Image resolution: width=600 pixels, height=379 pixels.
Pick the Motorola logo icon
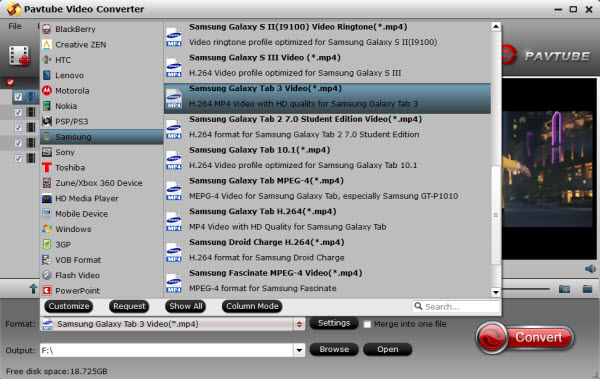tap(47, 90)
